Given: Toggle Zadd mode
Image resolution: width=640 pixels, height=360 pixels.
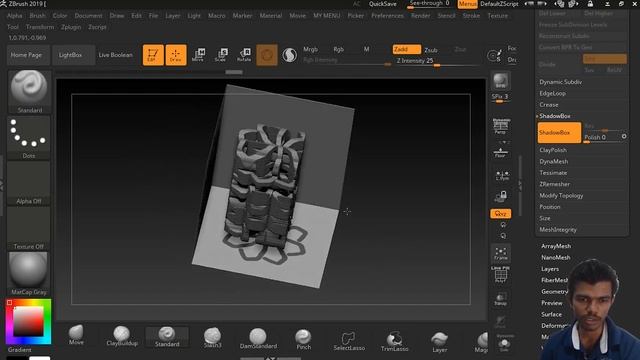Looking at the screenshot, I should (407, 49).
